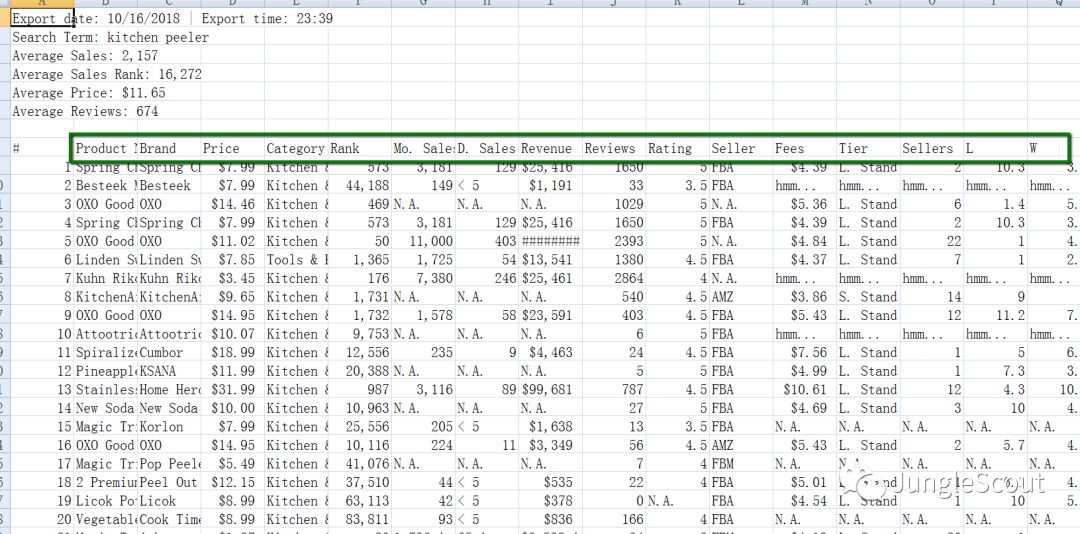Select the 'Pop Peele' brand cell

pyautogui.click(x=169, y=464)
